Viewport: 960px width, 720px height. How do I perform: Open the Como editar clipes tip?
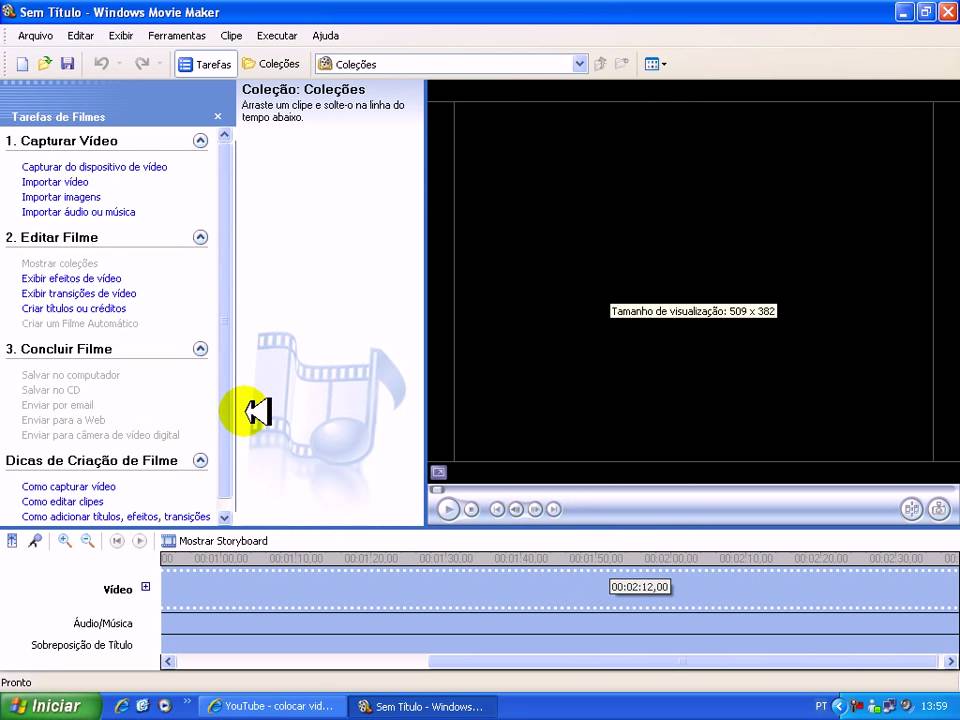(62, 501)
